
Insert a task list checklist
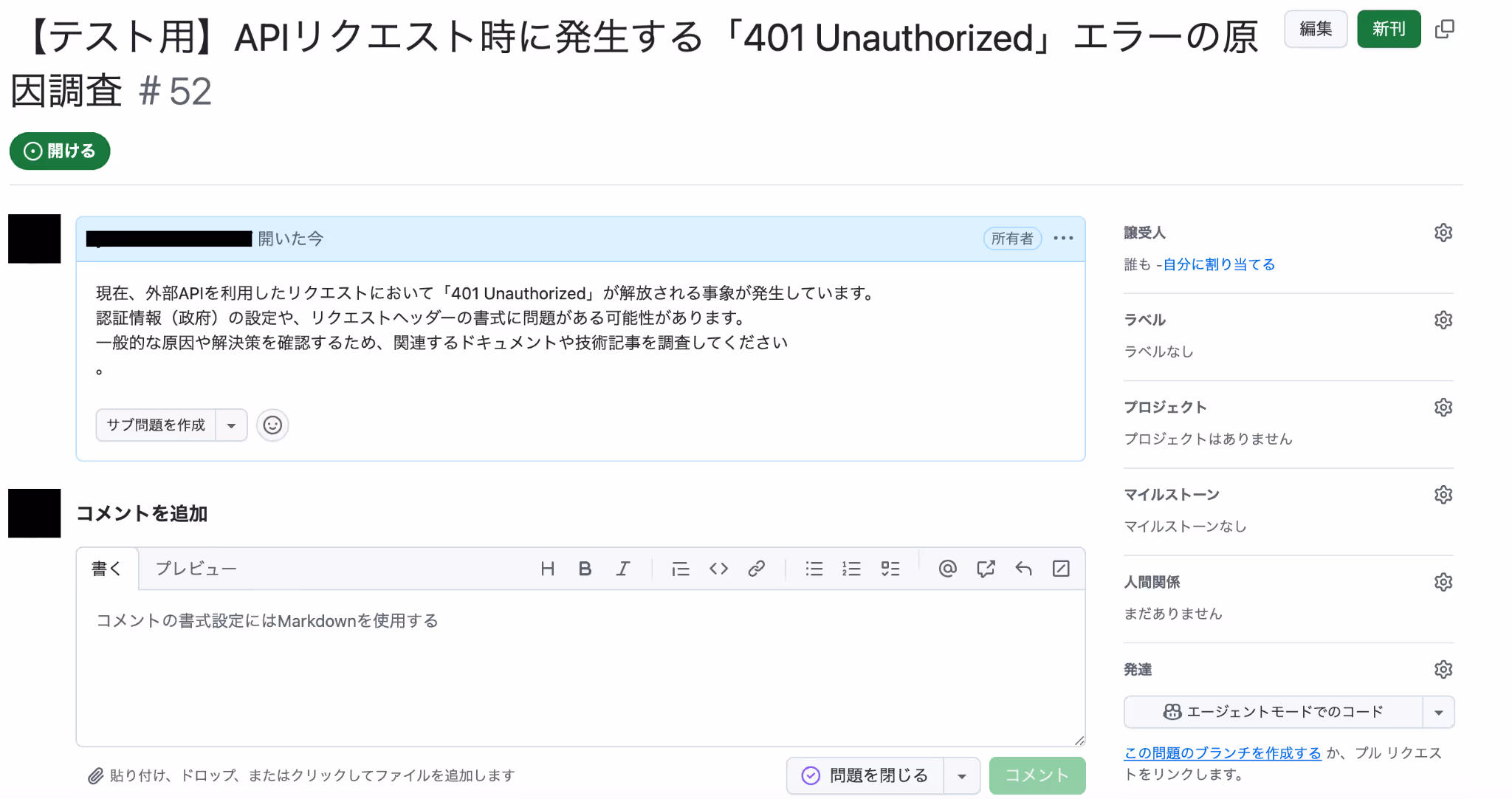tap(890, 569)
